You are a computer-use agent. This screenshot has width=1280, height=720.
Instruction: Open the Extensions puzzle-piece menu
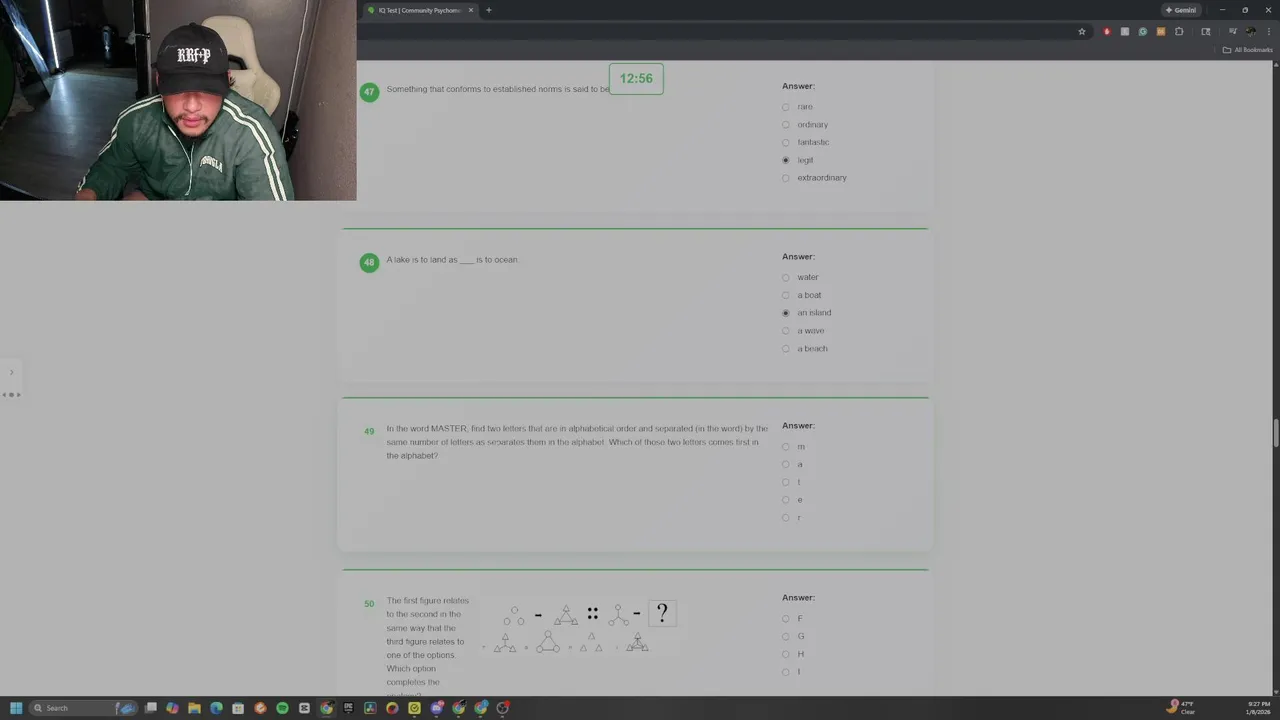1179,32
